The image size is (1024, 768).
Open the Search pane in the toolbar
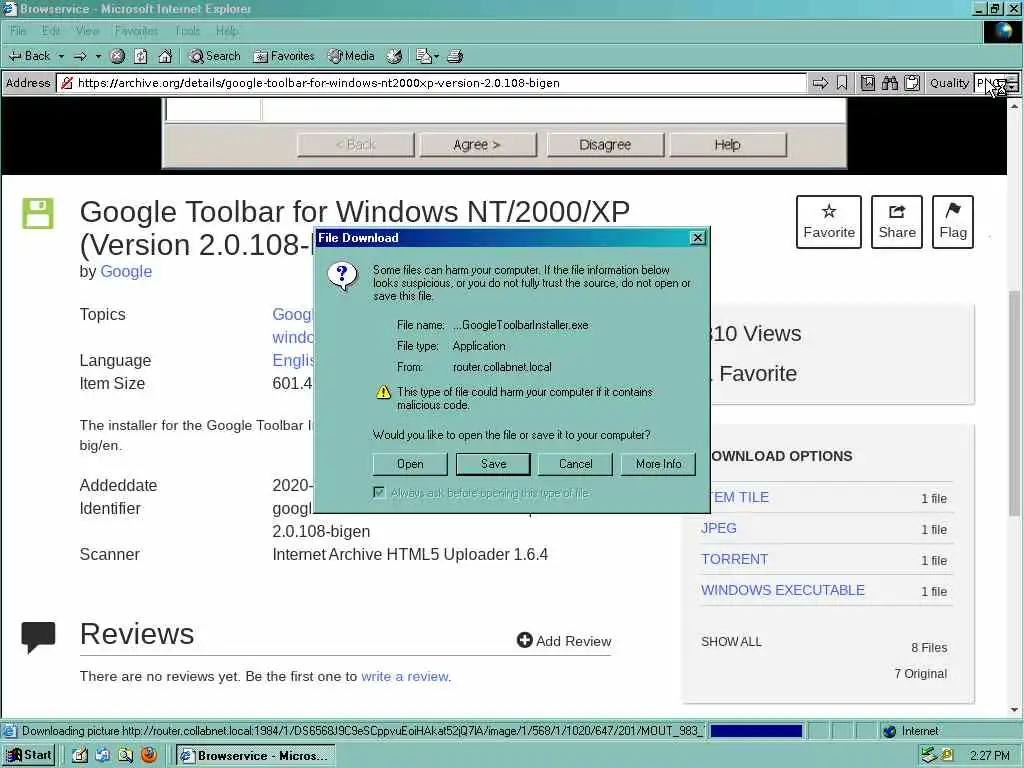pos(214,56)
